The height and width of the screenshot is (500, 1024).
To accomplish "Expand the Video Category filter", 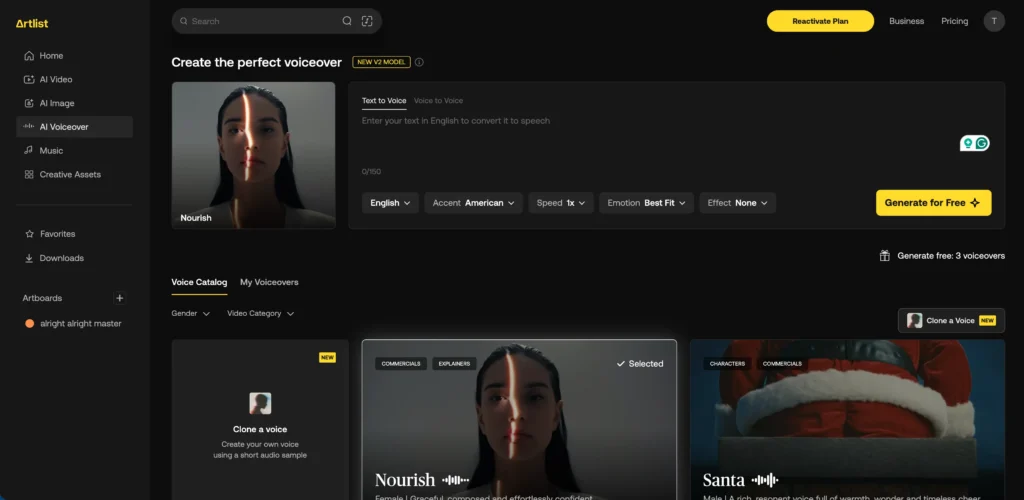I will [261, 313].
